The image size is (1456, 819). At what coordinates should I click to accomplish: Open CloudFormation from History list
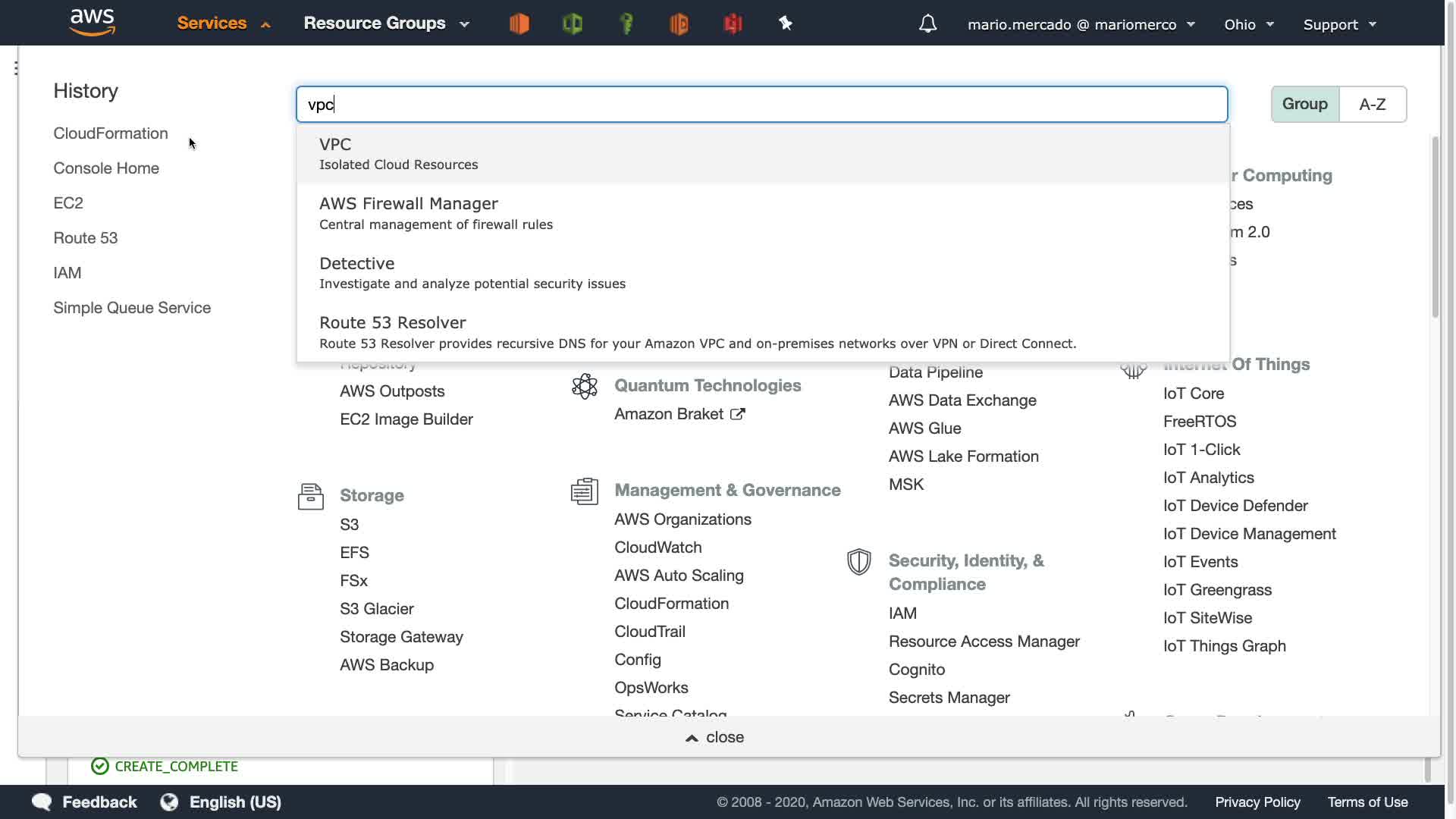tap(111, 133)
